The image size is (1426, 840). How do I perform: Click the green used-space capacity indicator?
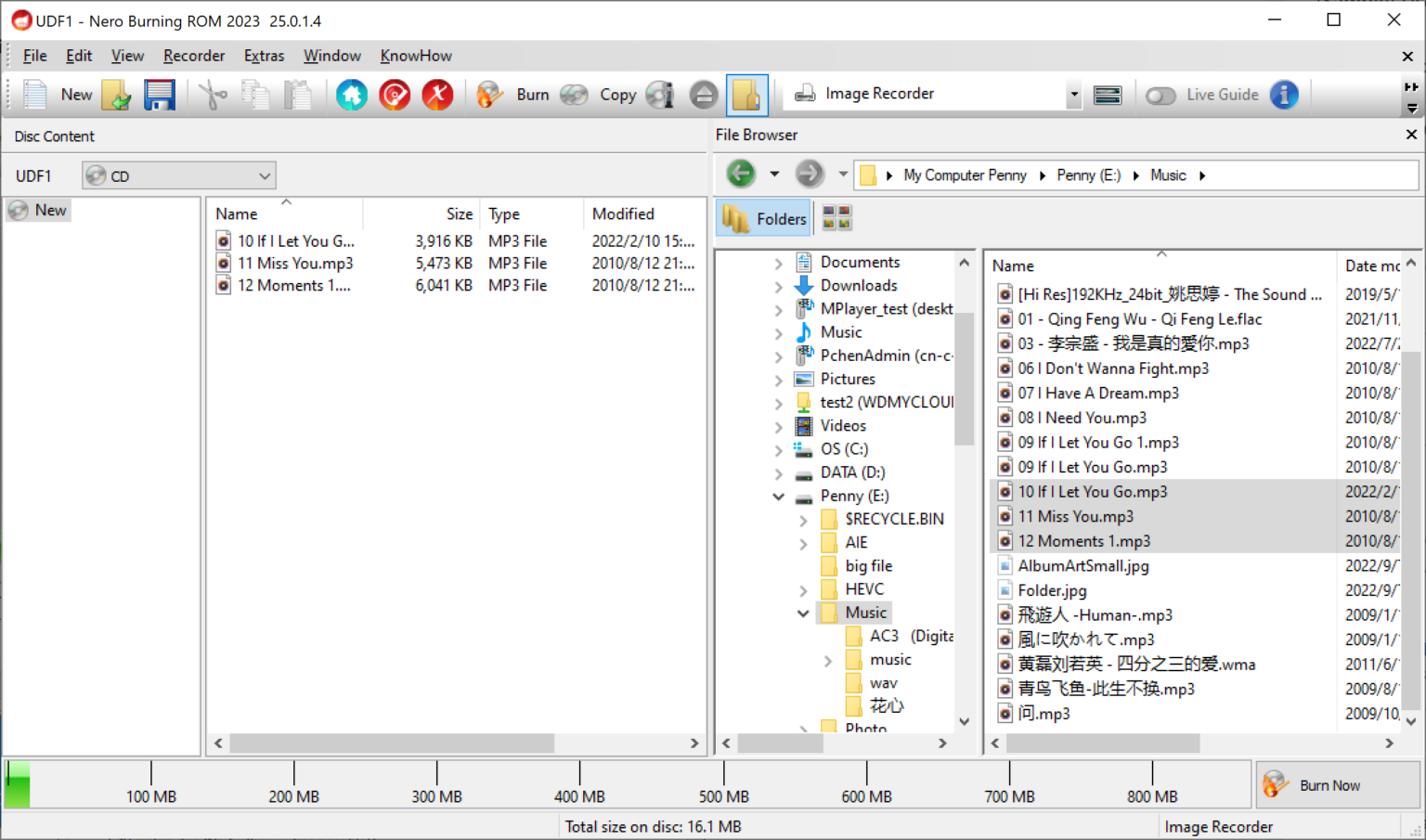18,784
